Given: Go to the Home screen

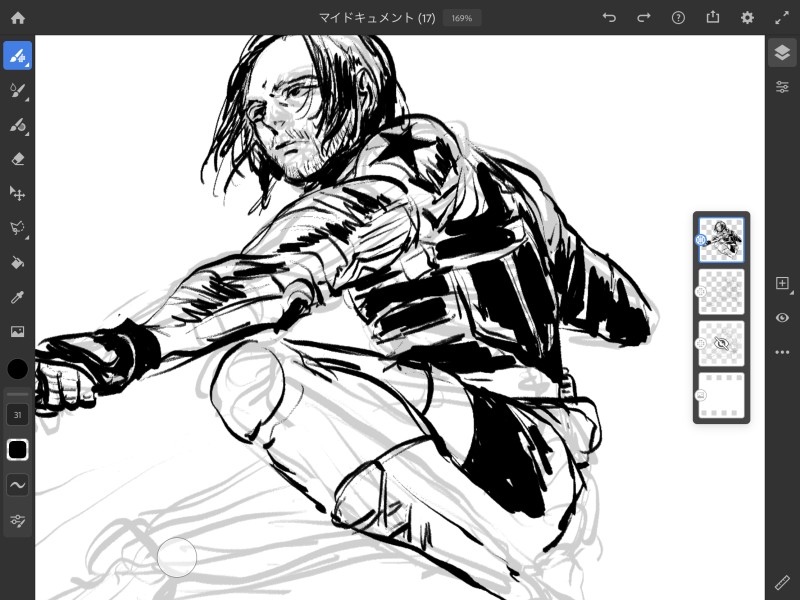Looking at the screenshot, I should pyautogui.click(x=18, y=18).
